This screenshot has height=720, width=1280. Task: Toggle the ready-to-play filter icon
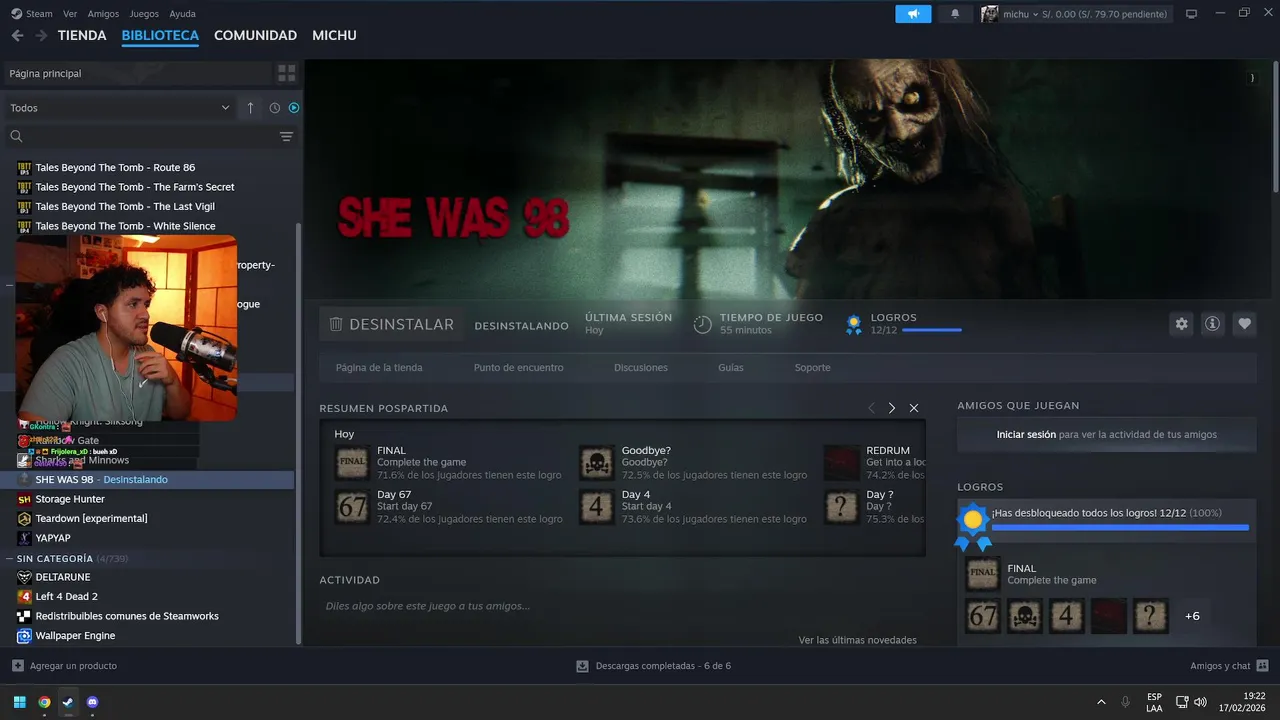294,108
